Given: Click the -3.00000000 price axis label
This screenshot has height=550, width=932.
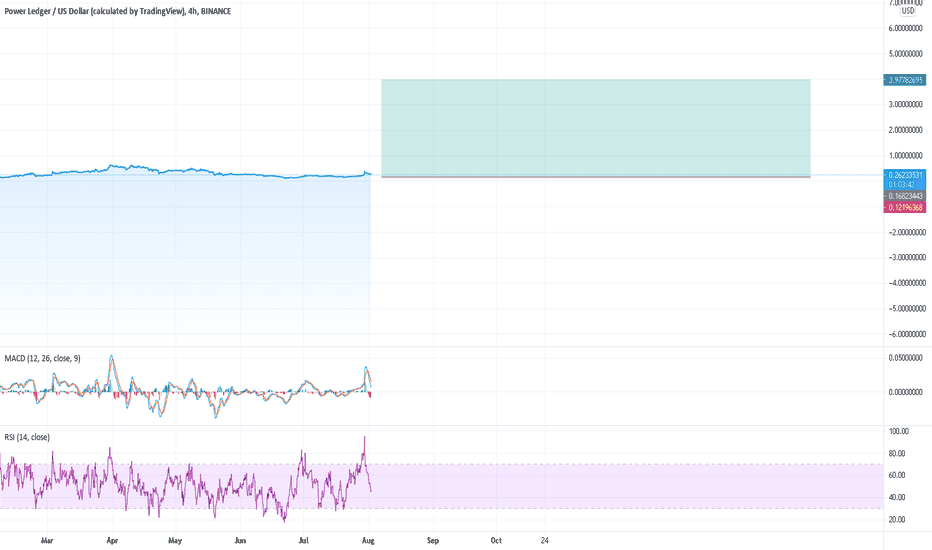Looking at the screenshot, I should pos(906,257).
